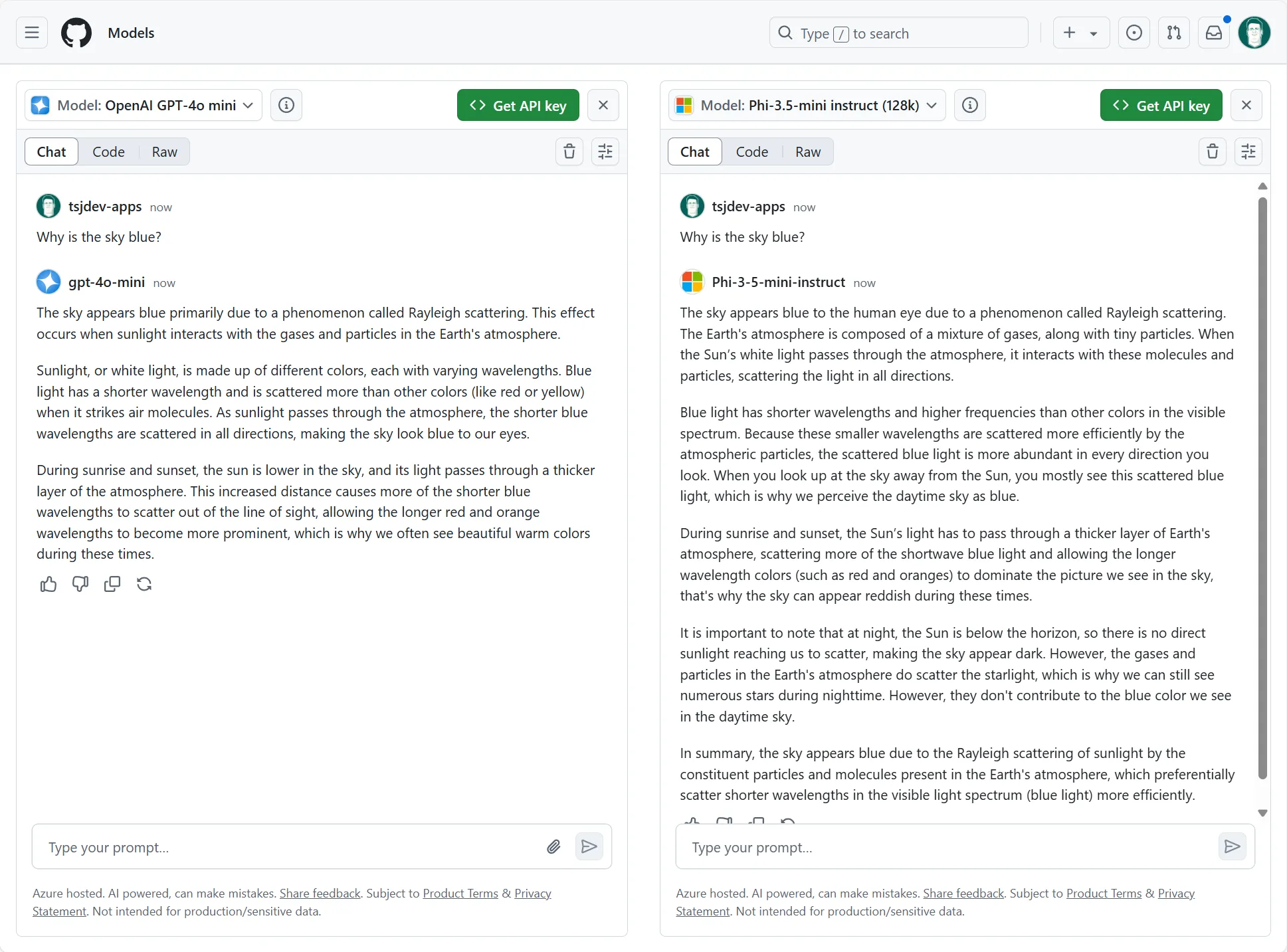Thumbs up the gpt-4o-mini response
The height and width of the screenshot is (952, 1287).
pyautogui.click(x=49, y=585)
